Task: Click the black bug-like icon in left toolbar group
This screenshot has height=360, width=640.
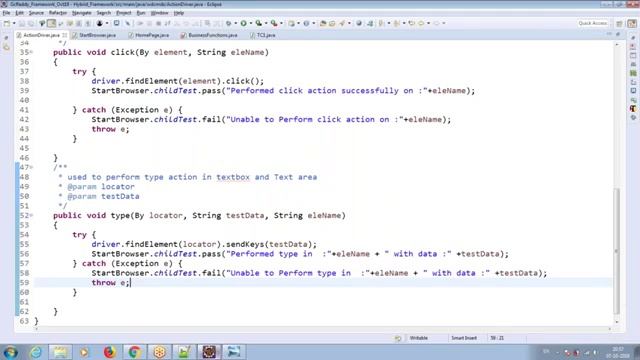Action: tap(100, 23)
